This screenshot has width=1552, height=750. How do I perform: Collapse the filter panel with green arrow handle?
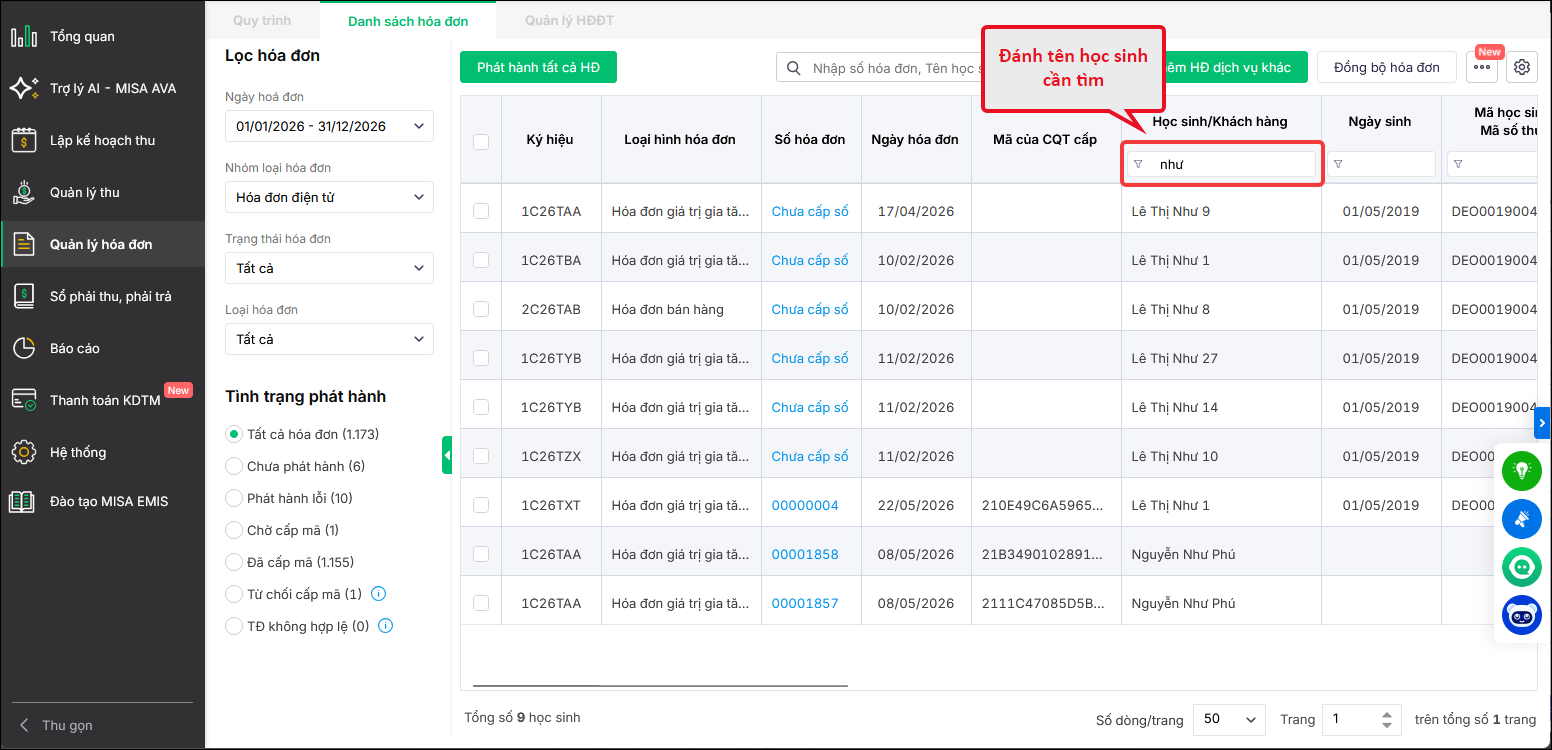447,455
